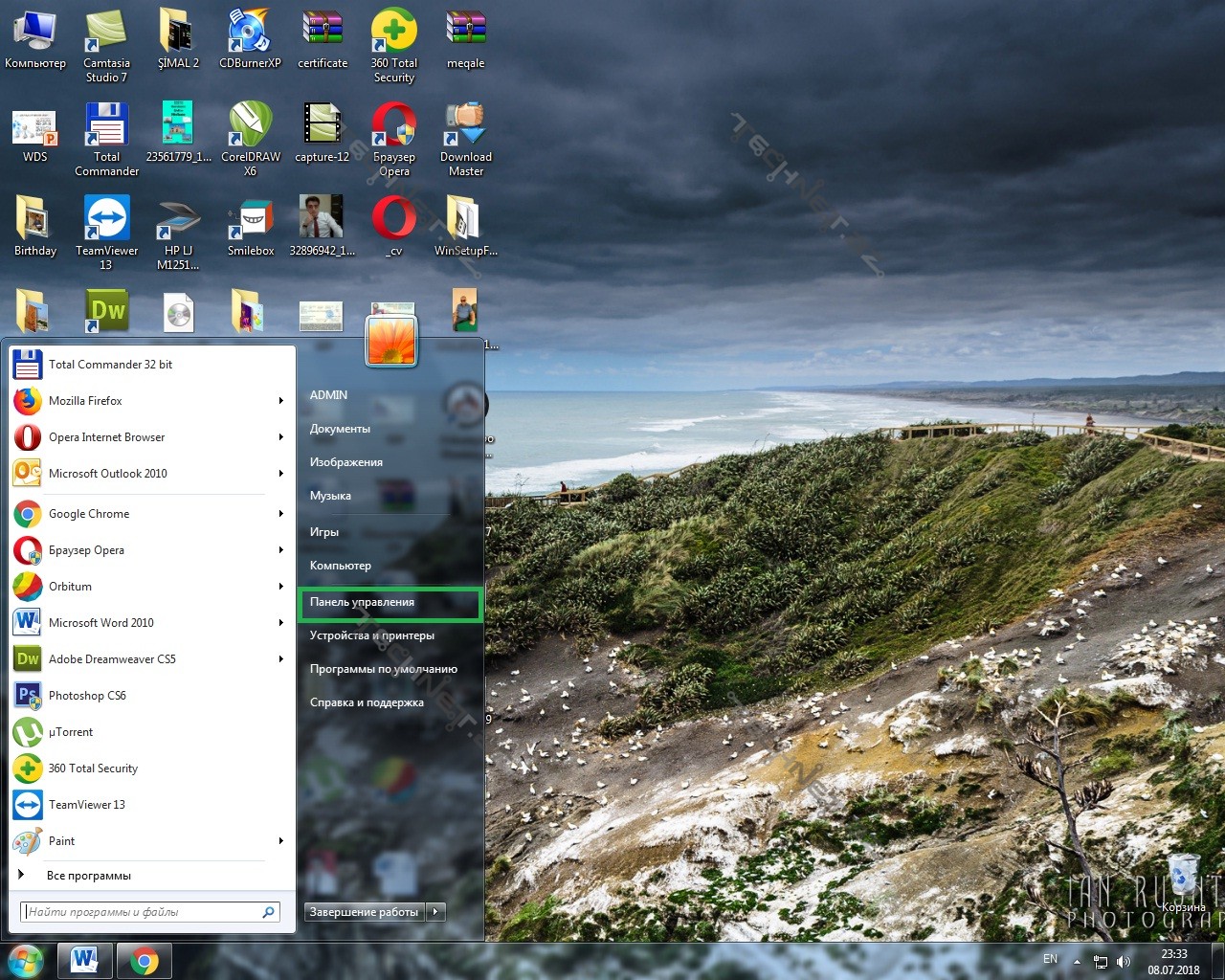
Task: Expand Microsoft Word 2010 recent files arrow
Action: 280,623
